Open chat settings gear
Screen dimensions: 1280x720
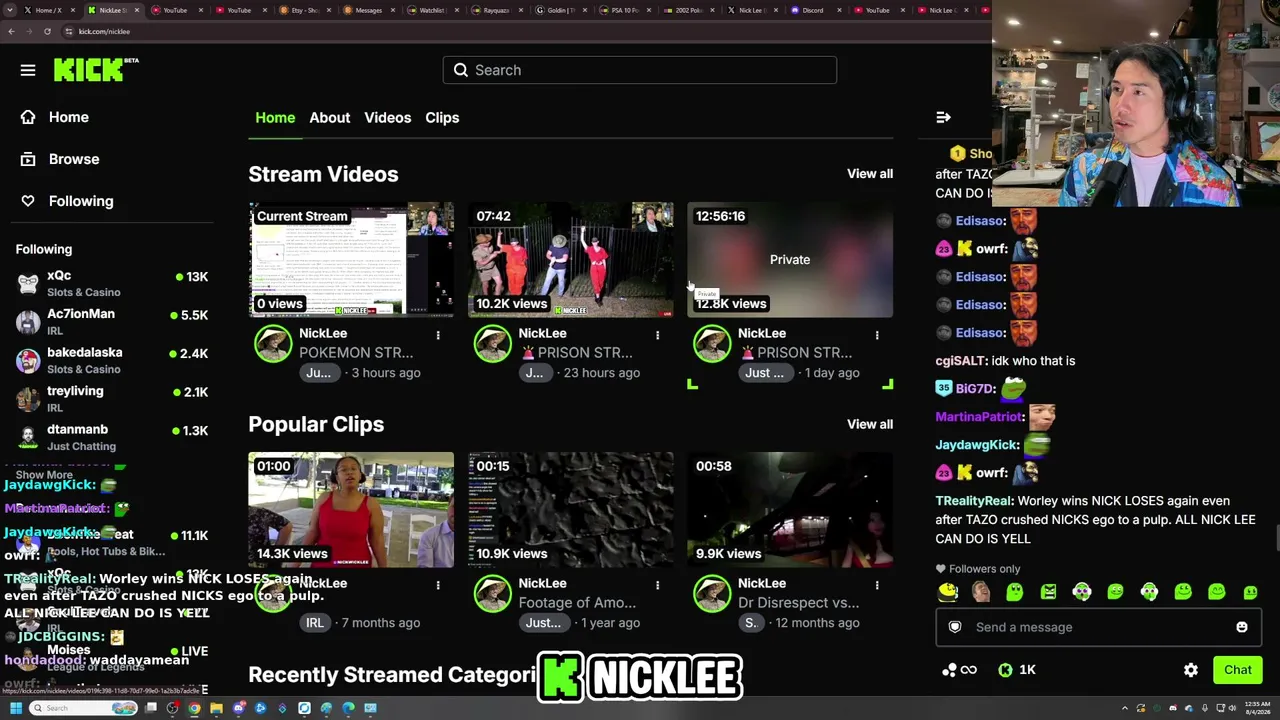(1191, 670)
